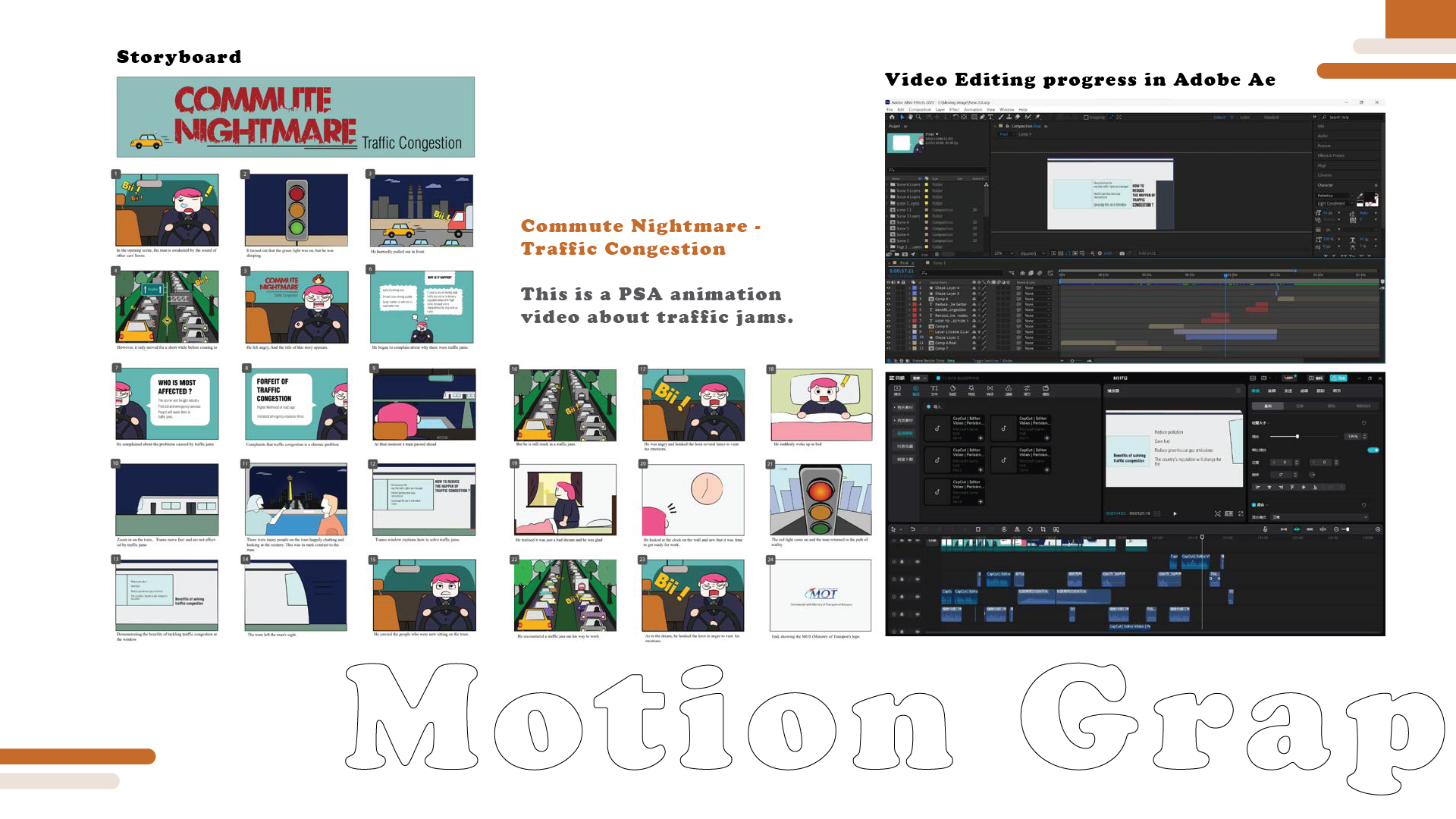
Task: Toggle the cyan switch in CapCut properties panel
Action: [x=1373, y=450]
